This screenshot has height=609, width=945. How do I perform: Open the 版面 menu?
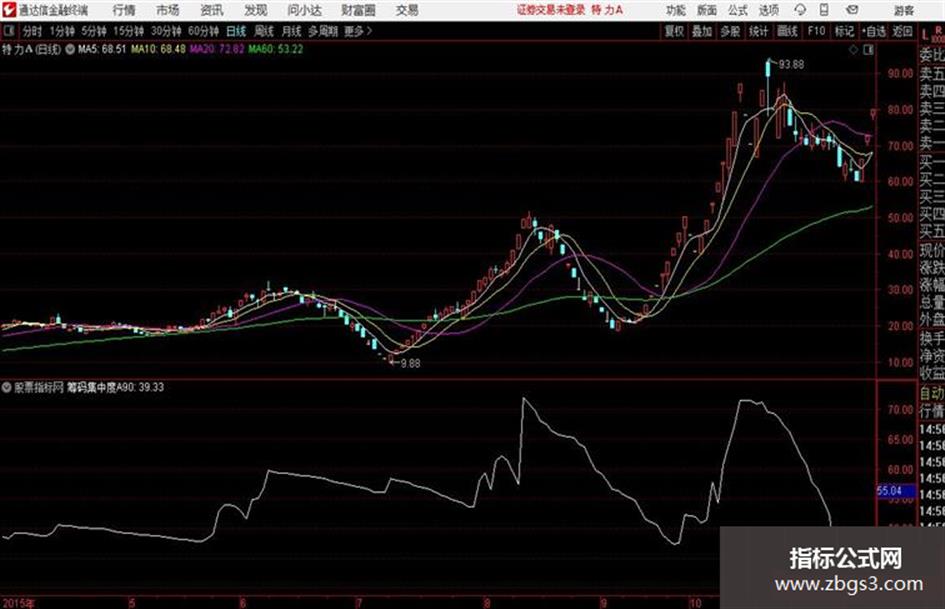[707, 10]
